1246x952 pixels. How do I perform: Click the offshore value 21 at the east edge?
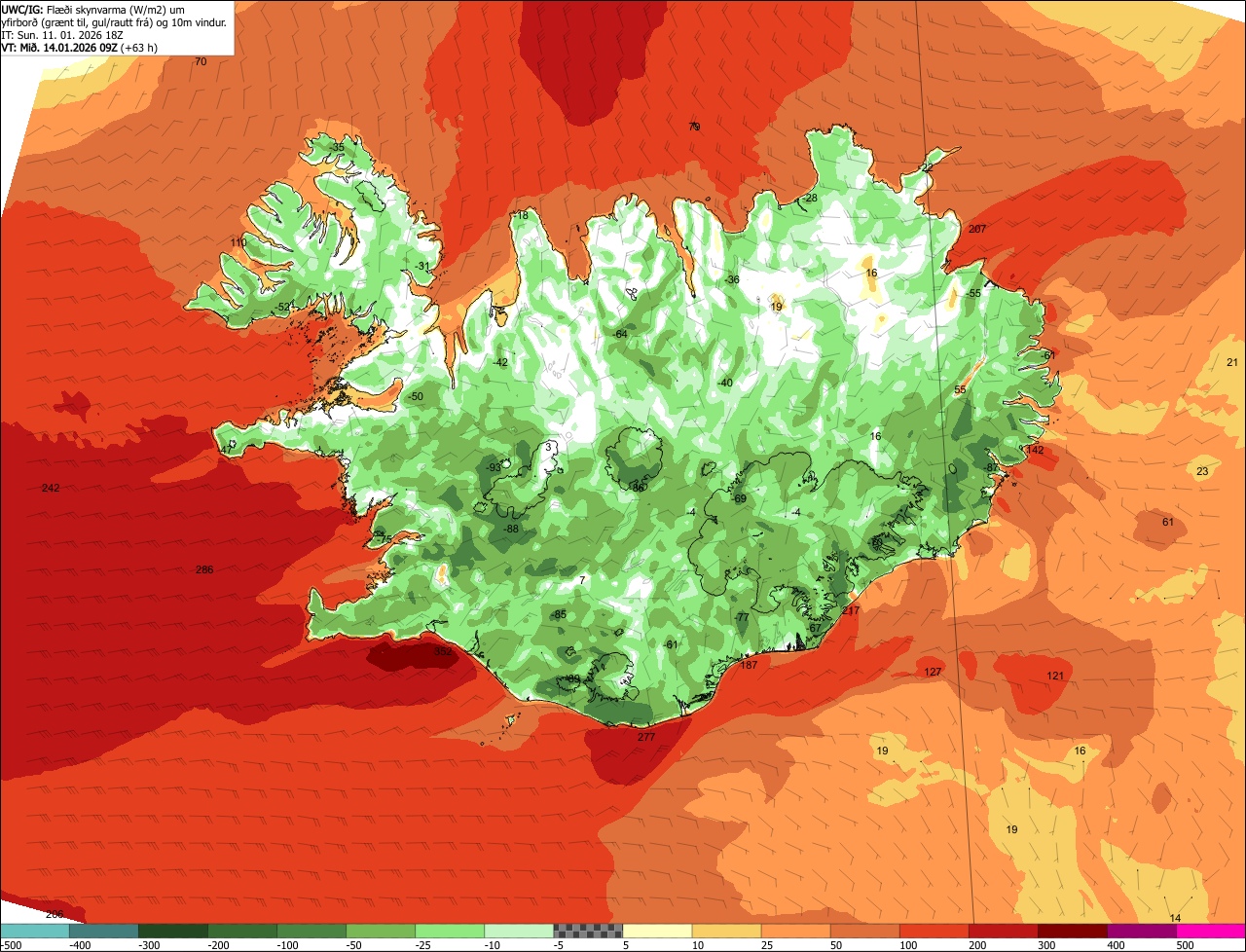[x=1232, y=362]
